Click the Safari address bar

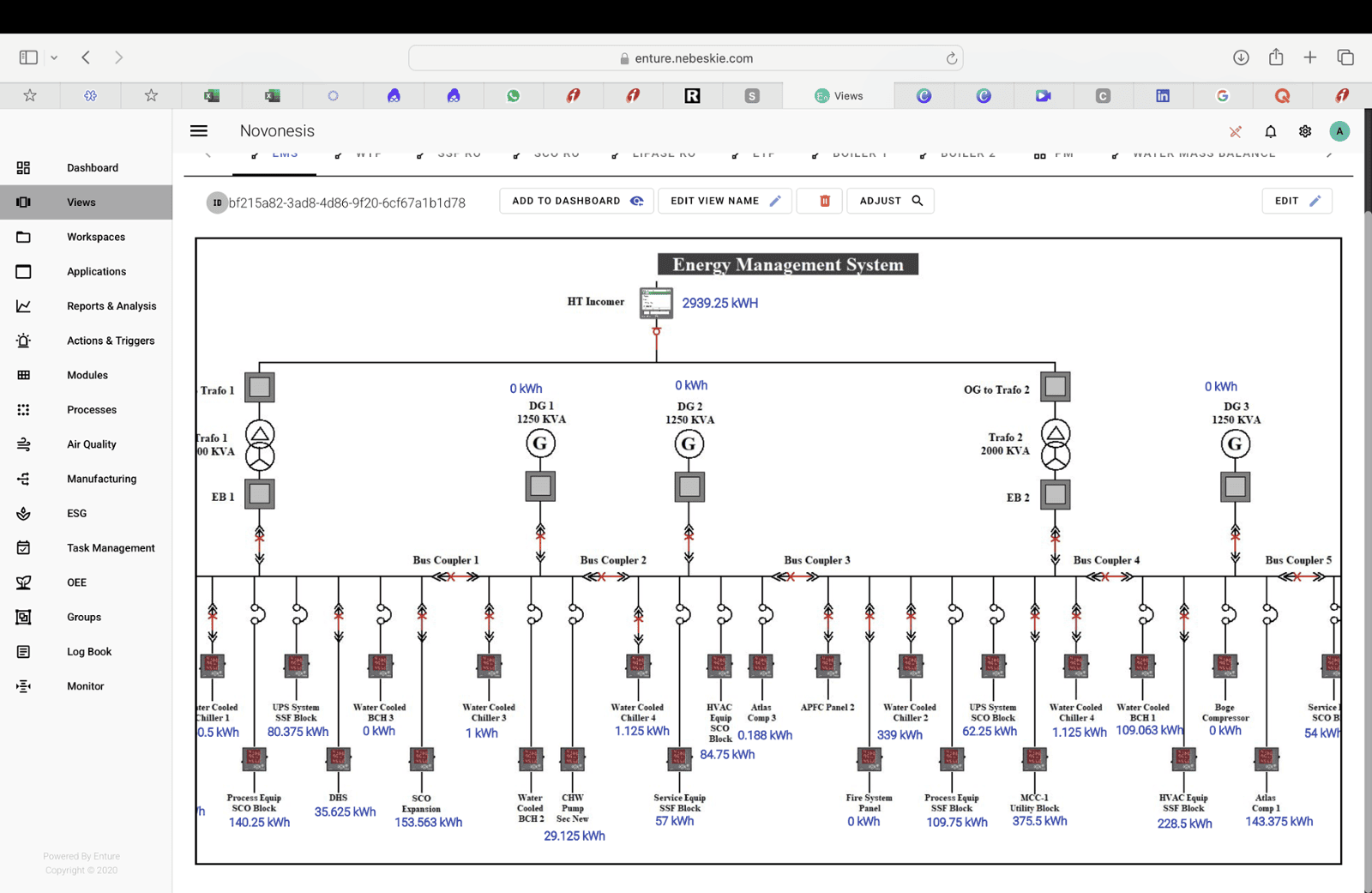[685, 58]
